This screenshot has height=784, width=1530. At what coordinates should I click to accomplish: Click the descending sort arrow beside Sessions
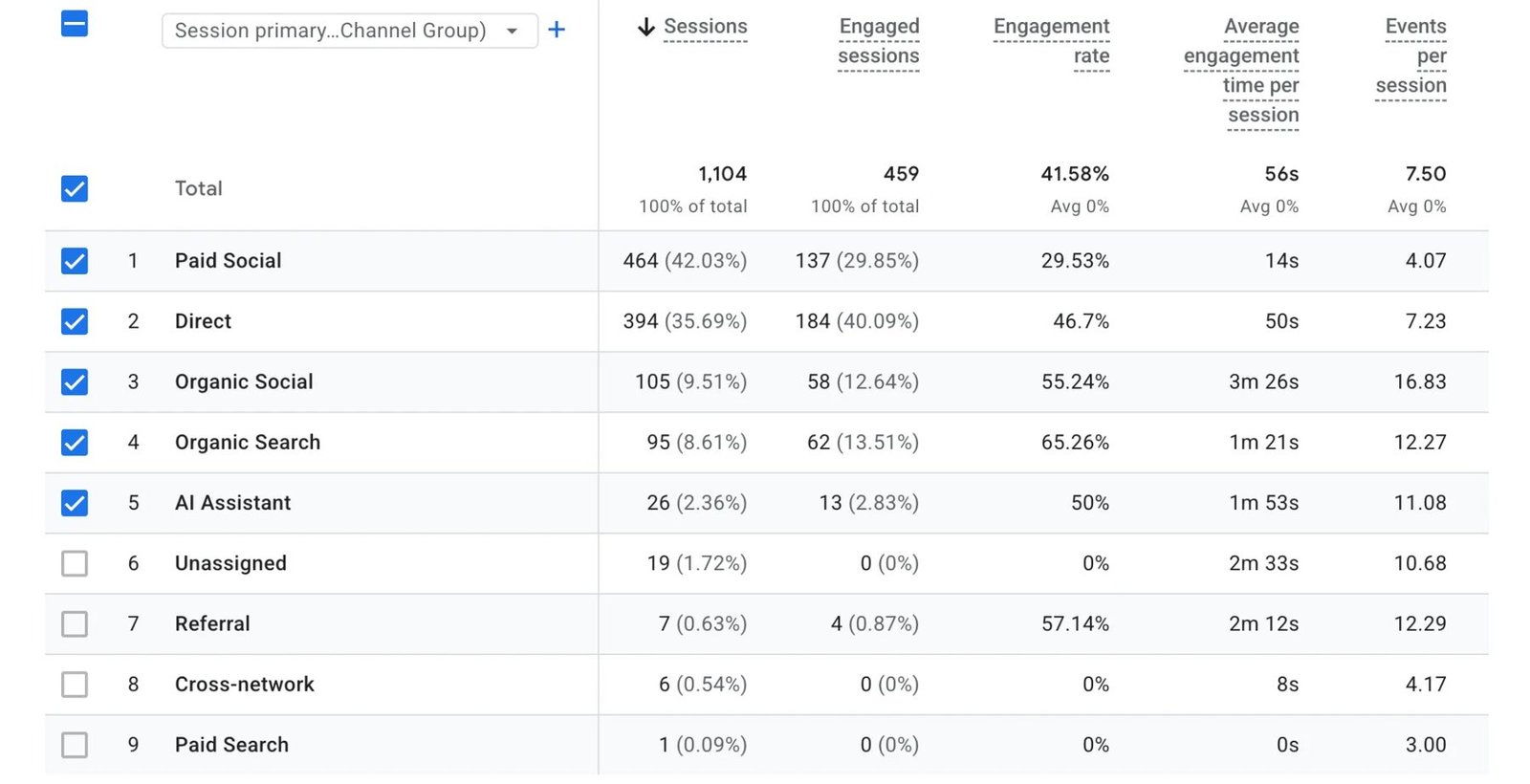(x=646, y=27)
